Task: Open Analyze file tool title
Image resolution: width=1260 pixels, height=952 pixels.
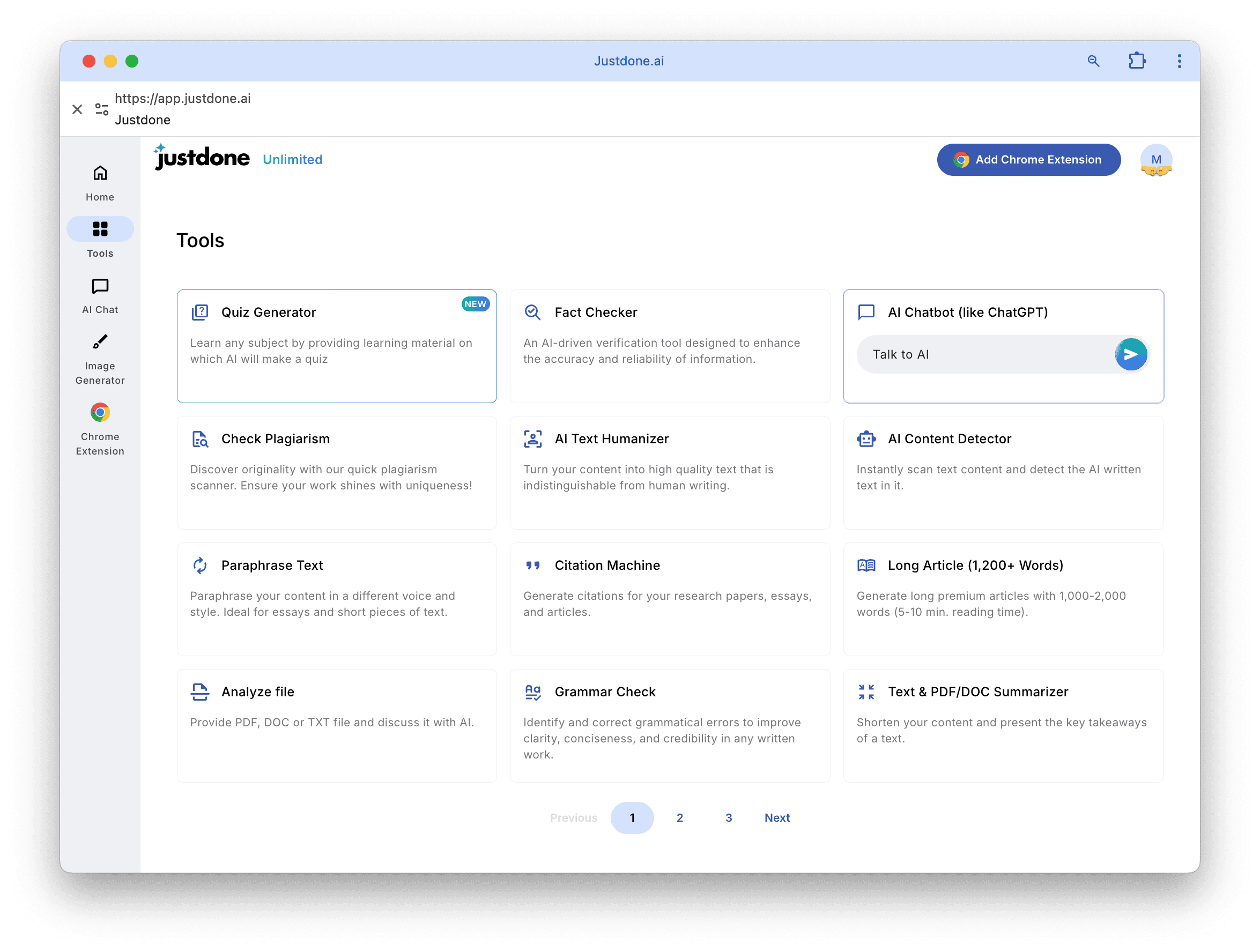Action: coord(258,692)
